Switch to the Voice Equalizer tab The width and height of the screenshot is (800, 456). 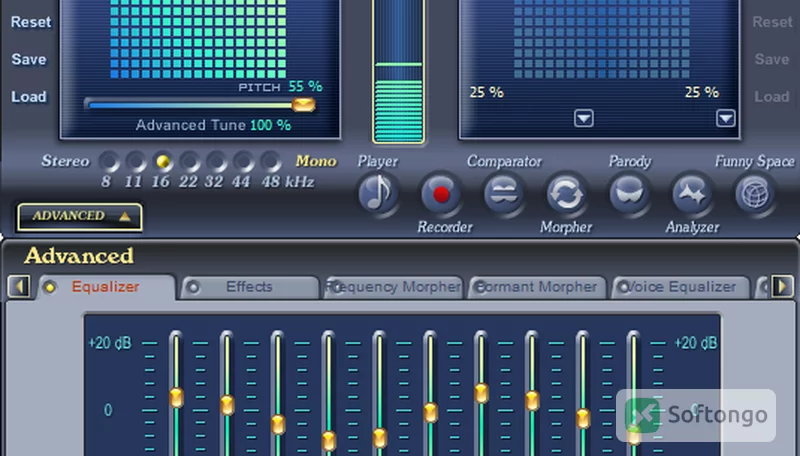coord(680,287)
